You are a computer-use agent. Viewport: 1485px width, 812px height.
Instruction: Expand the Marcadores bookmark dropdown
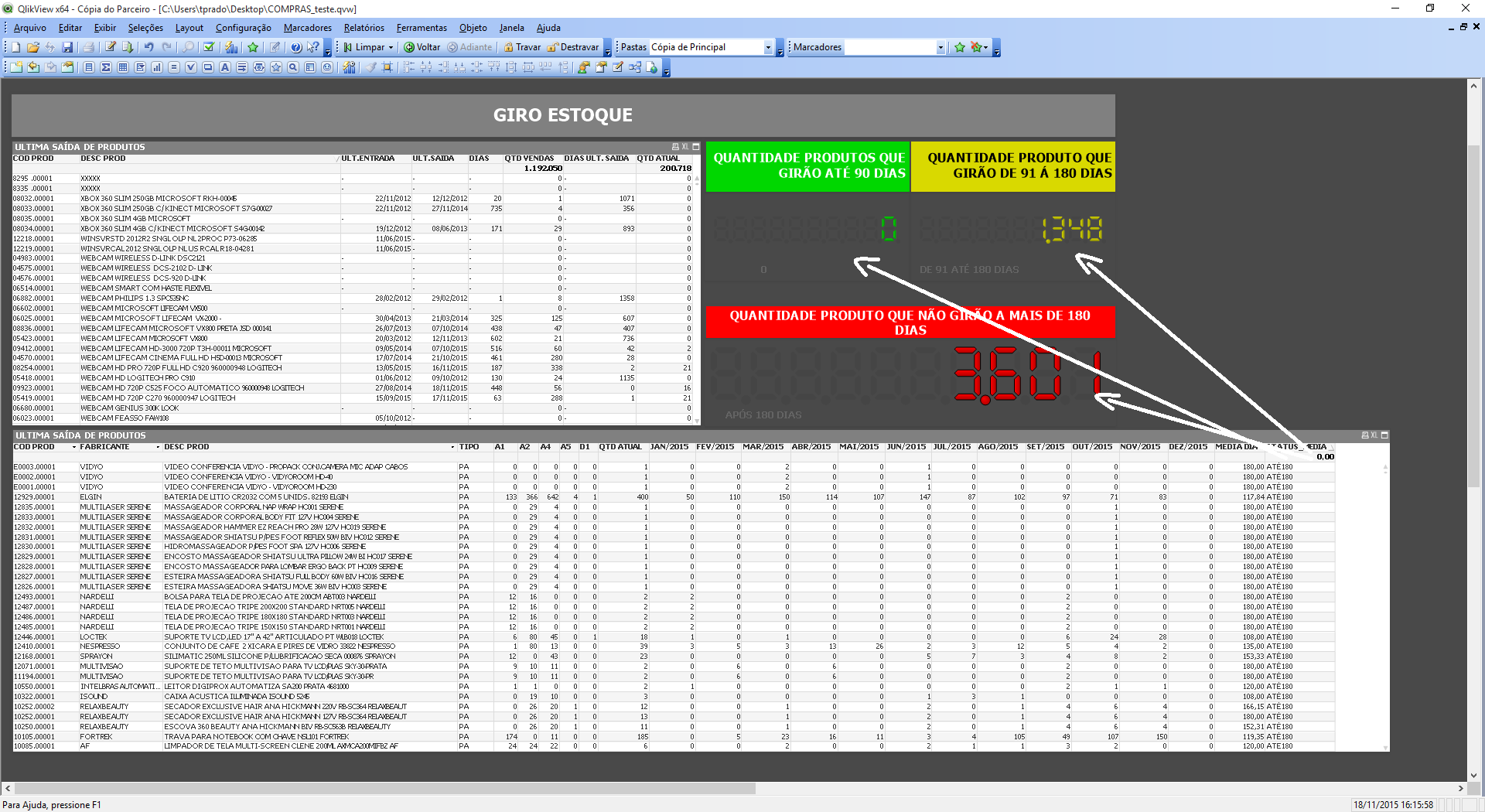tap(940, 47)
